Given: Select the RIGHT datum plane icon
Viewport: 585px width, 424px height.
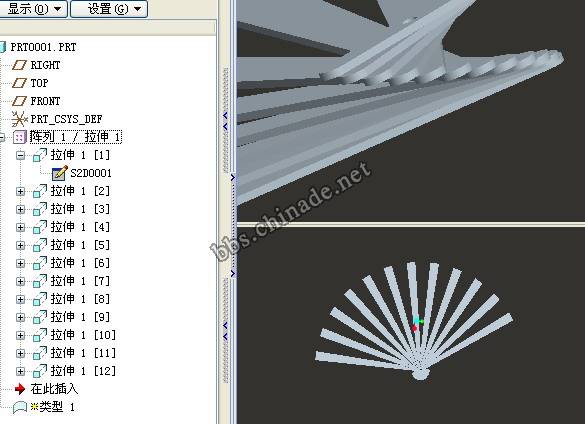Looking at the screenshot, I should 19,65.
